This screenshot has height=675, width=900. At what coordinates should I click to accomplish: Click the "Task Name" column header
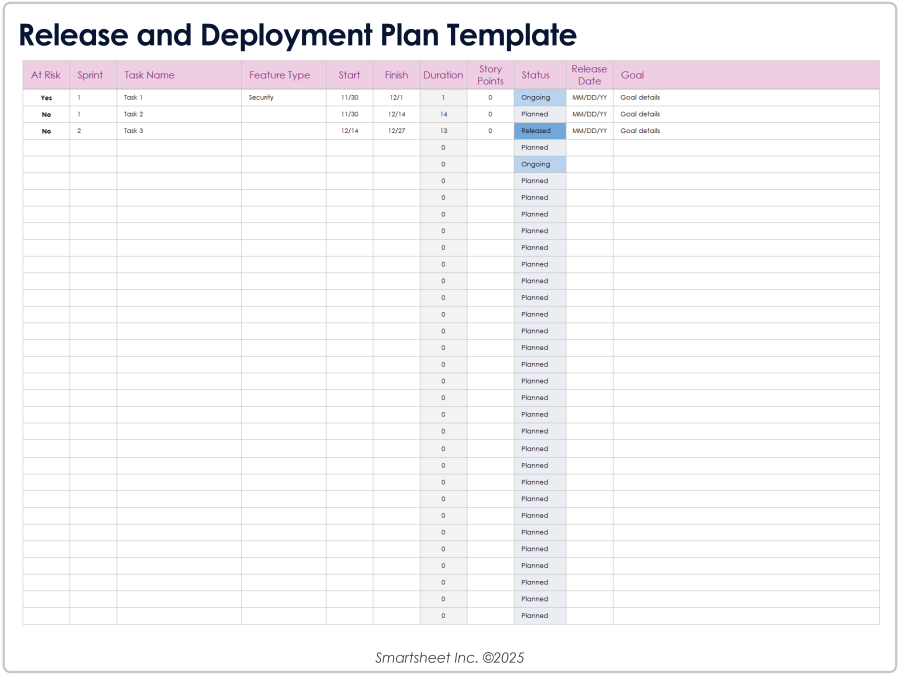coord(148,74)
